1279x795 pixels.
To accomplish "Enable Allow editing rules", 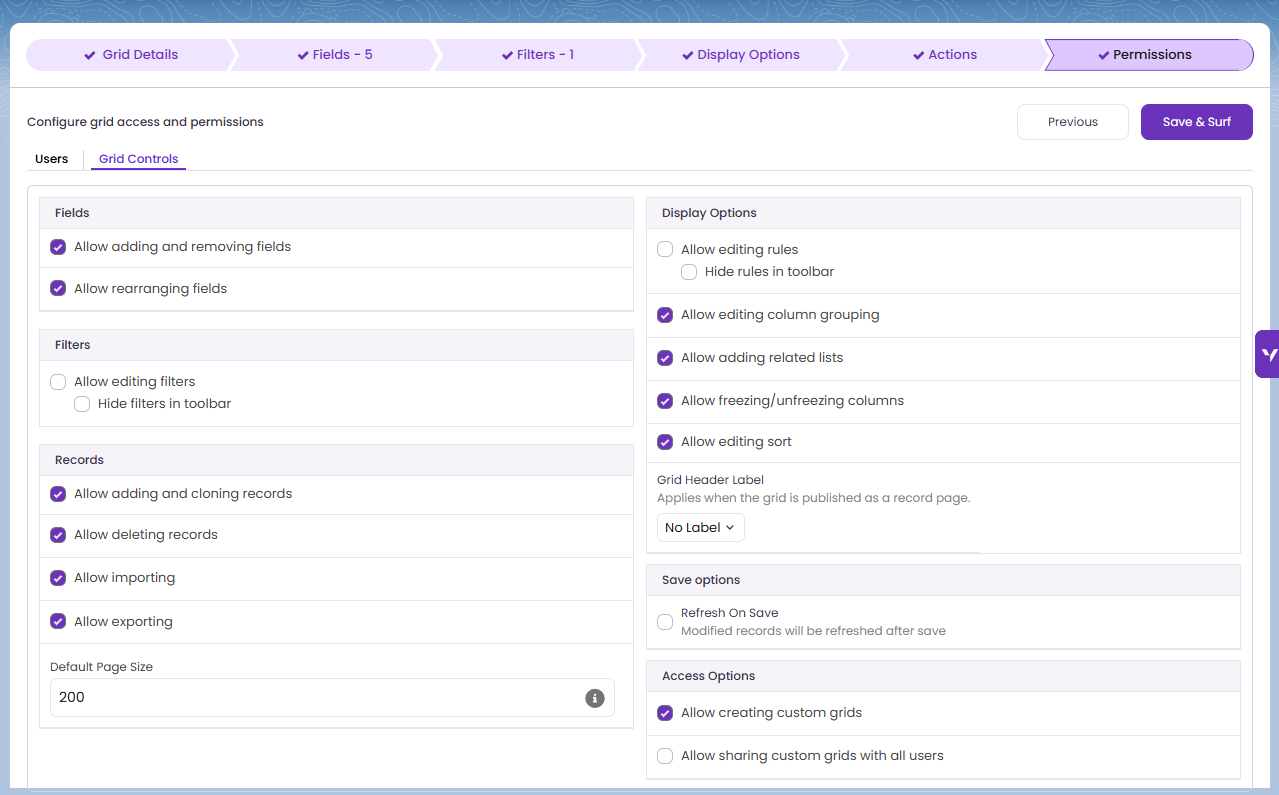I will pyautogui.click(x=665, y=250).
